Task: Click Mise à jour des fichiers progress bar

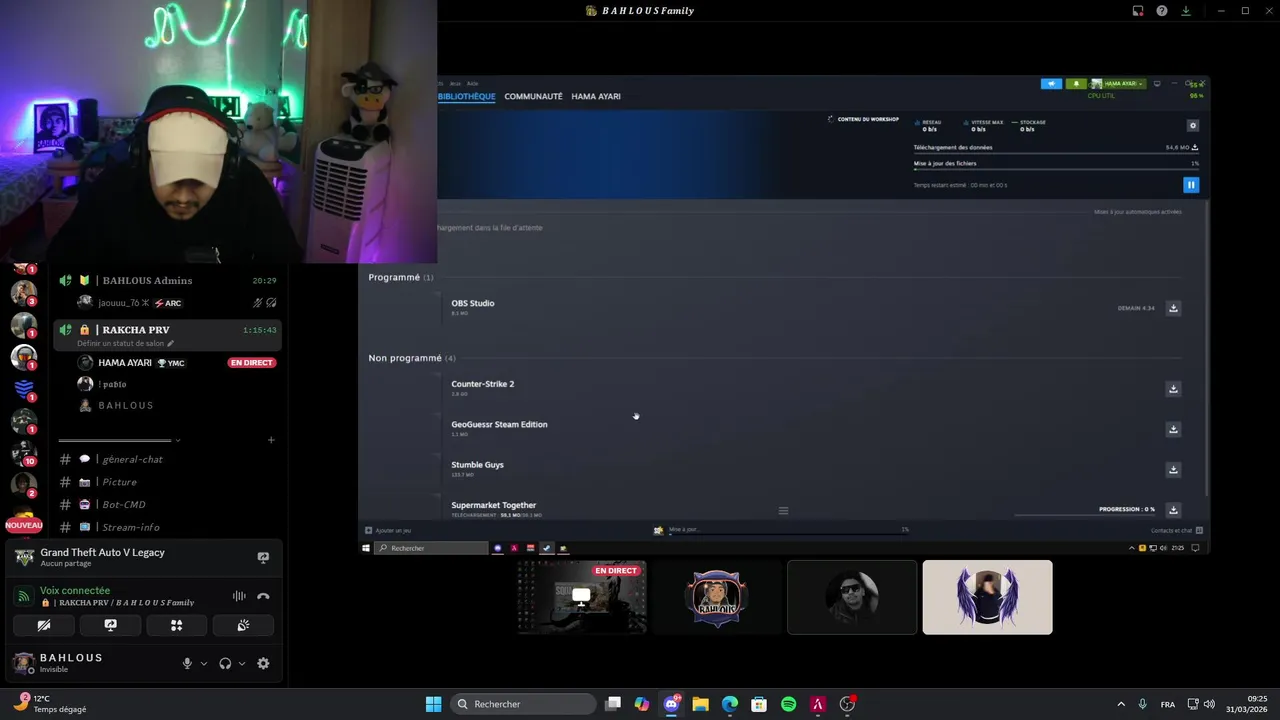Action: [x=1056, y=169]
